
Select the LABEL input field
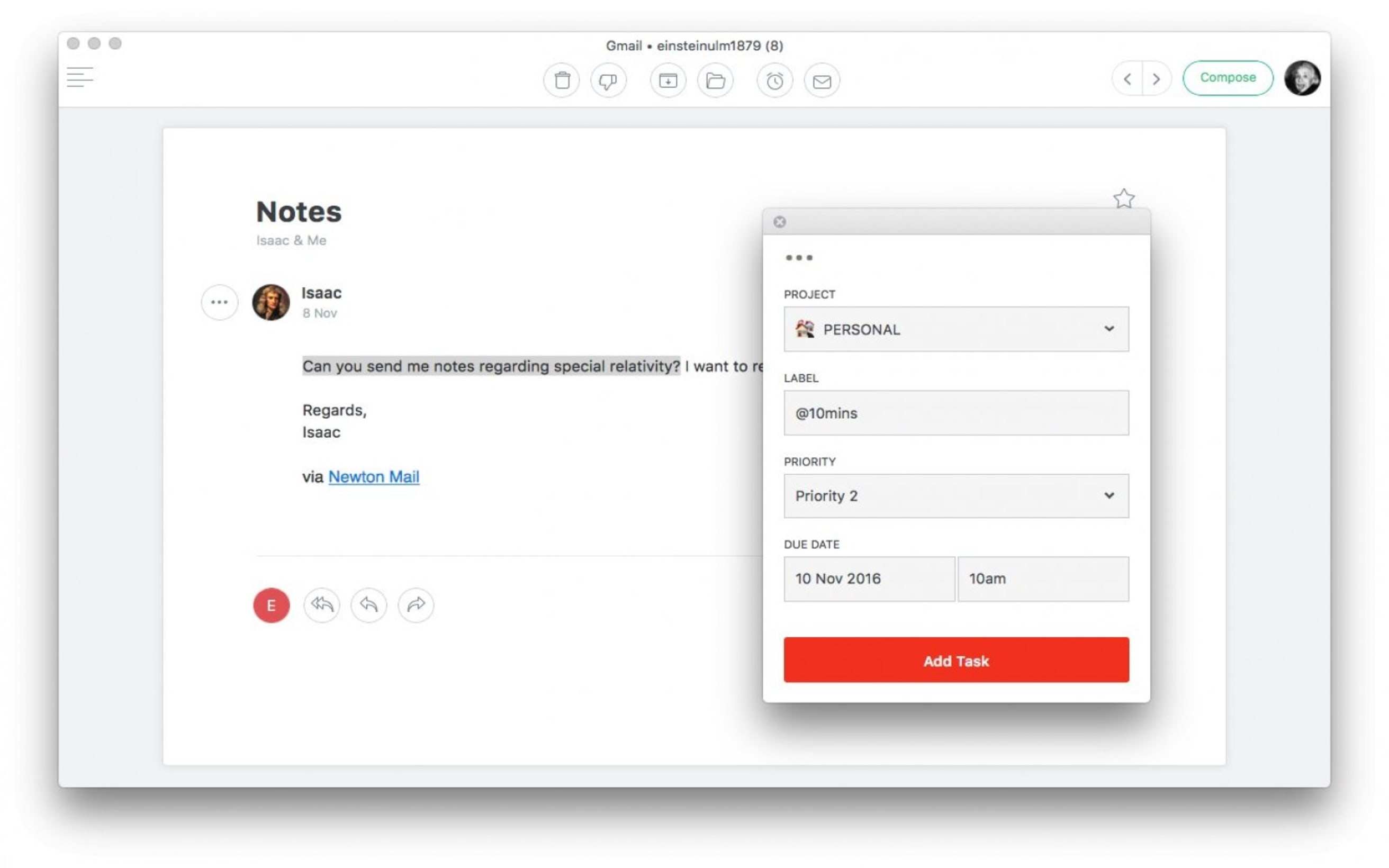956,413
